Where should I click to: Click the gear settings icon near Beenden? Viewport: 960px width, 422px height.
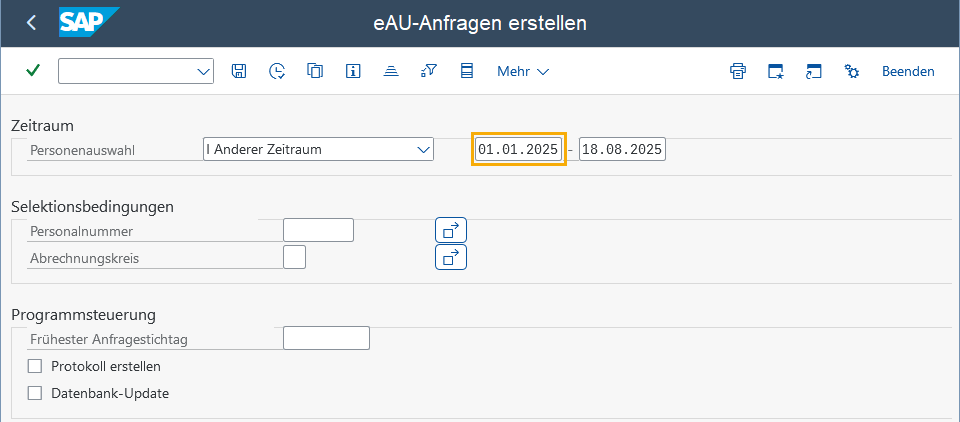[x=852, y=71]
